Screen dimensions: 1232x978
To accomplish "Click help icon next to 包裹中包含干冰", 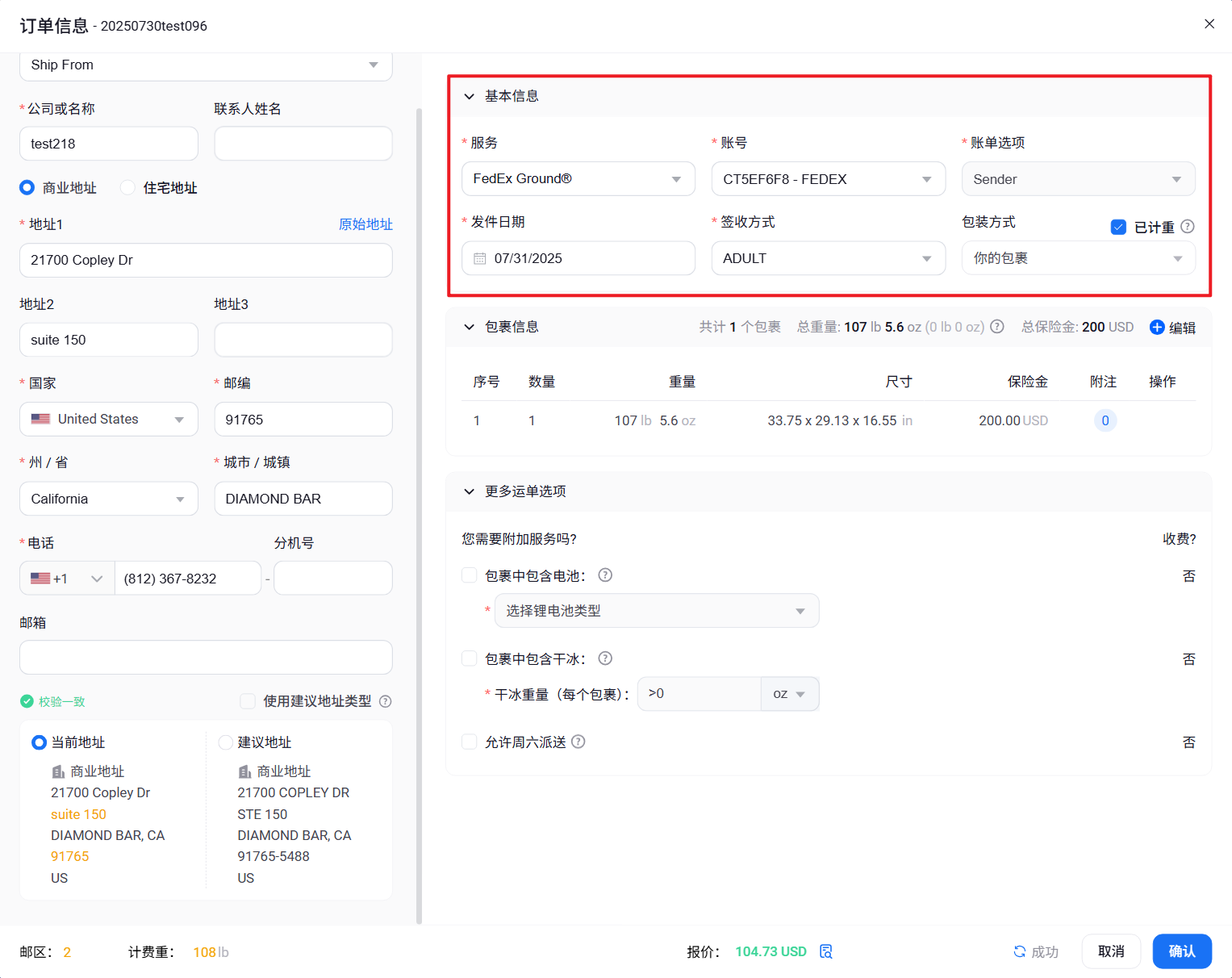I will [605, 658].
